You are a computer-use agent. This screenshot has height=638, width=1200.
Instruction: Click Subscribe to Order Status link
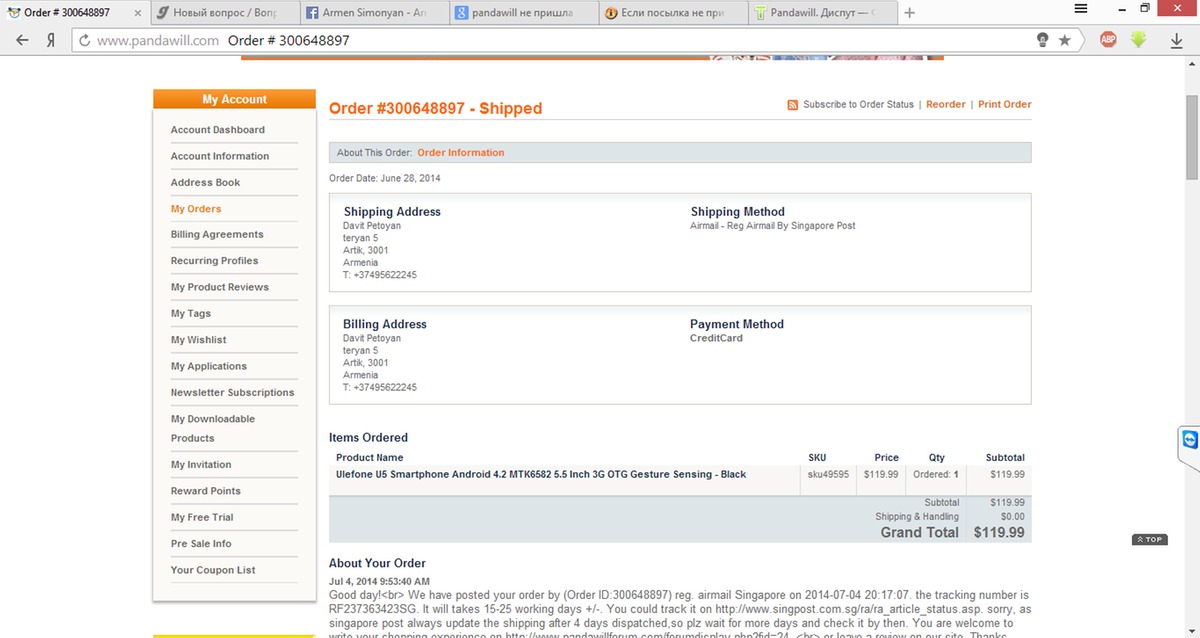(858, 105)
